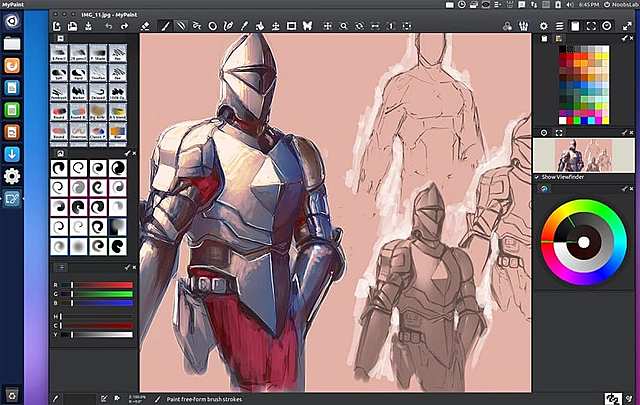This screenshot has height=405, width=640.
Task: Select the freehand Brush tool
Action: [x=165, y=26]
